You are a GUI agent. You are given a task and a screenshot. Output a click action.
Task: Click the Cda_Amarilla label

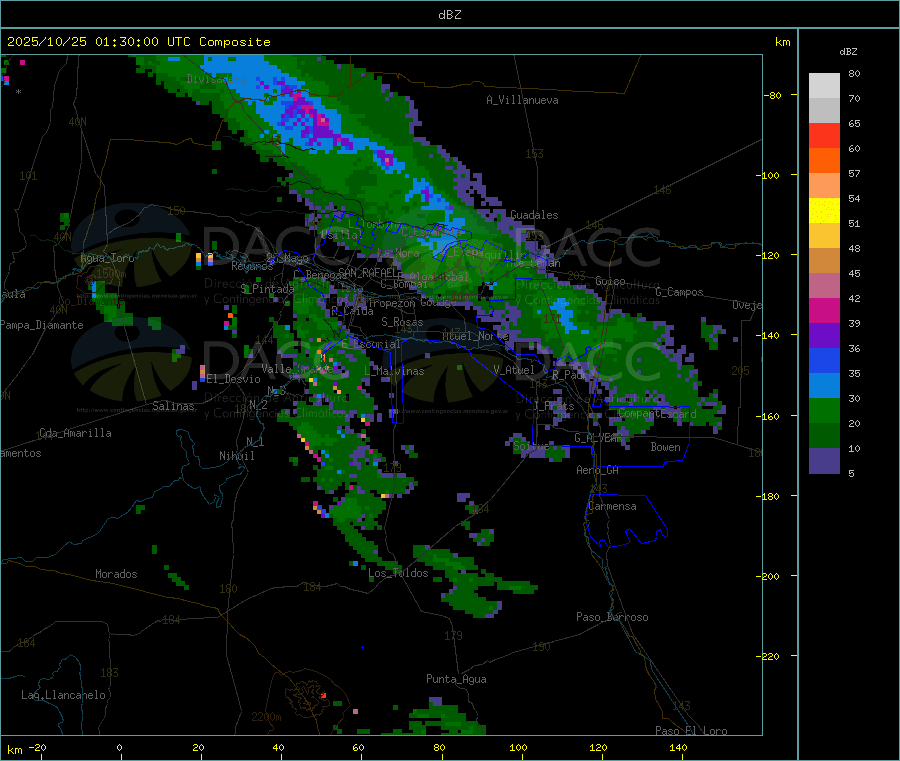point(75,433)
